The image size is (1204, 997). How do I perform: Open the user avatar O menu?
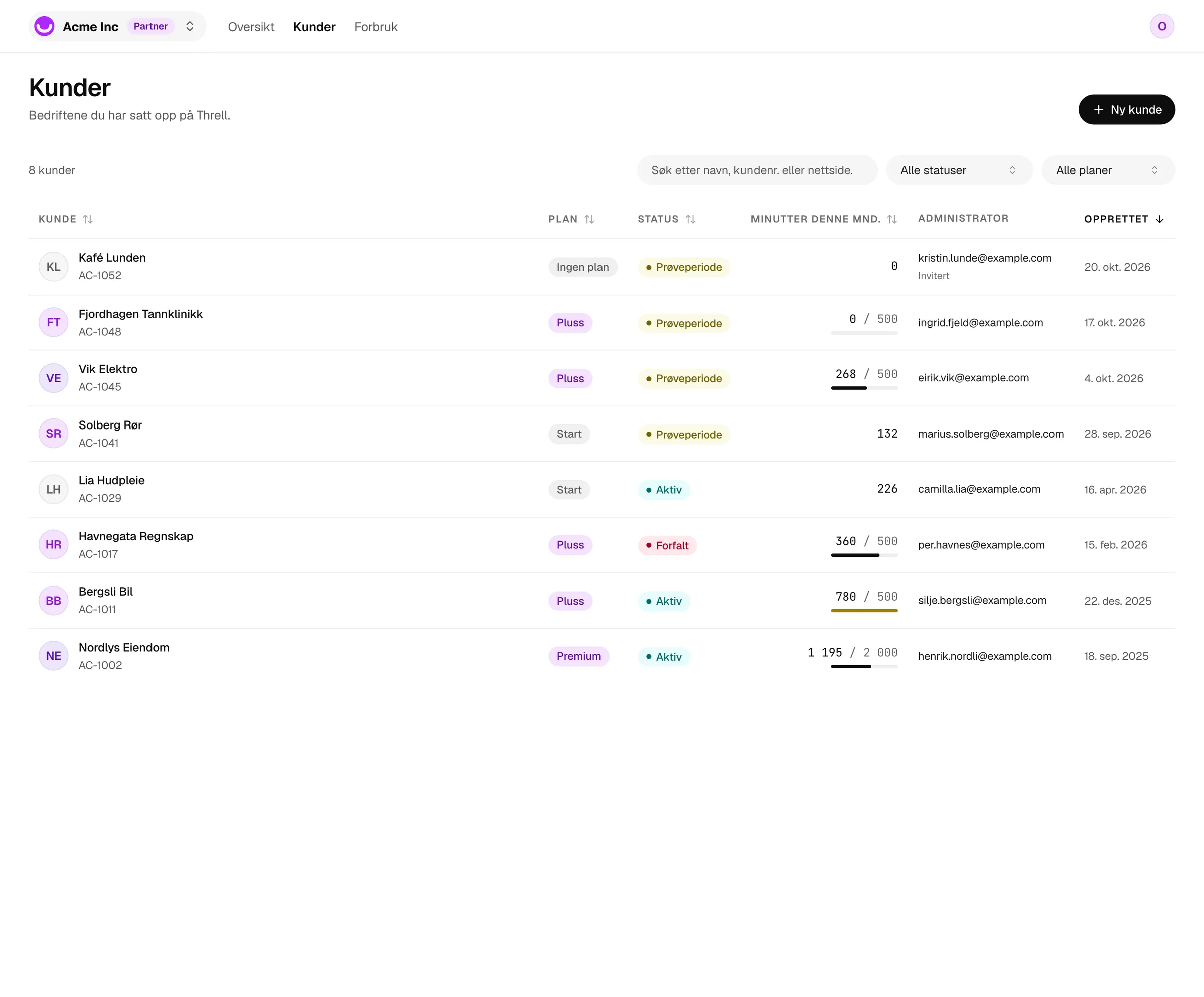1161,27
